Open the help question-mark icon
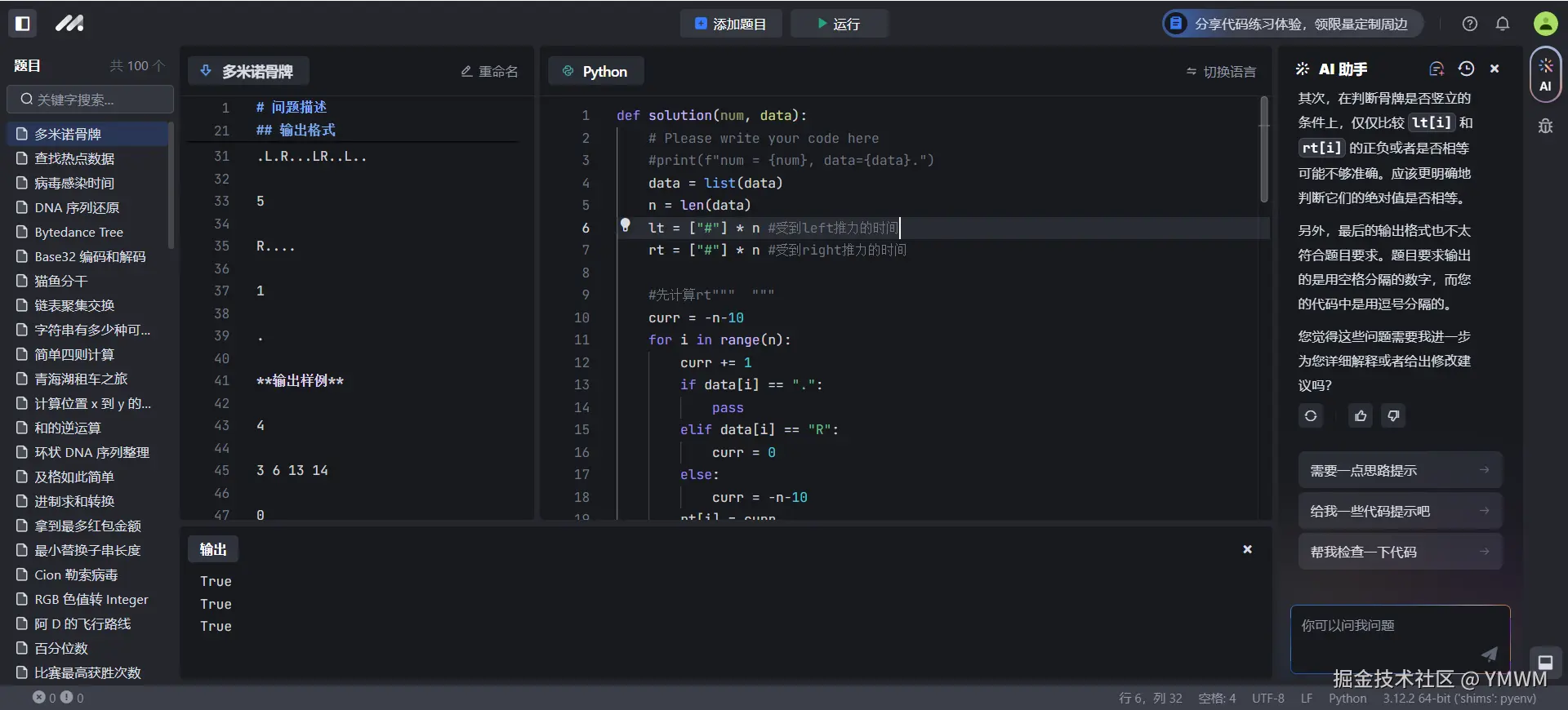This screenshot has width=1568, height=710. click(x=1470, y=24)
